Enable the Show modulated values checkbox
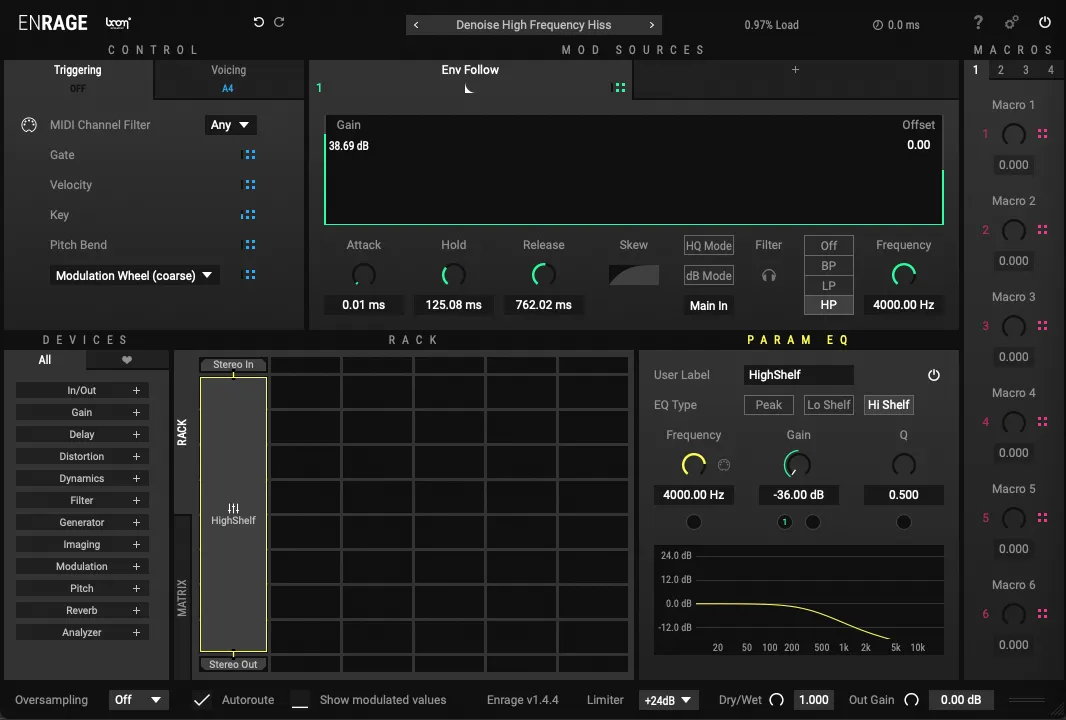 (x=300, y=700)
